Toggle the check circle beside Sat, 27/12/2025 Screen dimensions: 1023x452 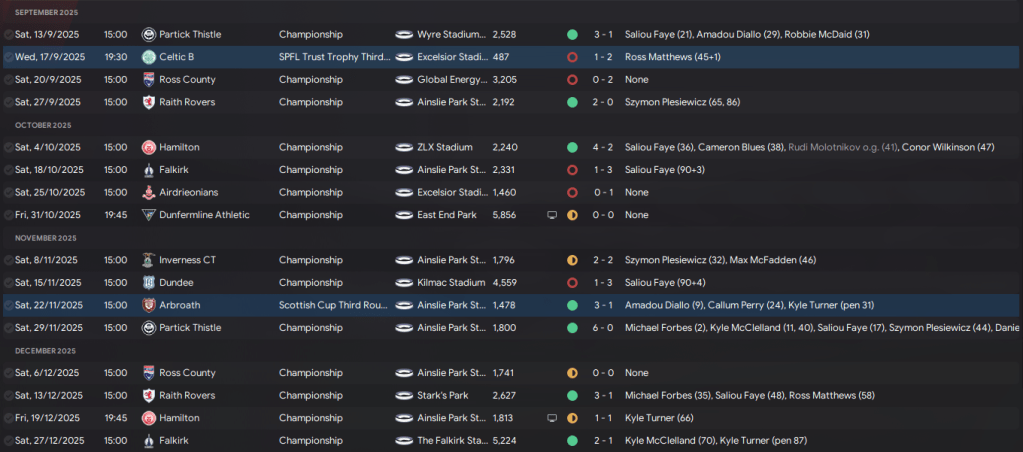point(8,440)
